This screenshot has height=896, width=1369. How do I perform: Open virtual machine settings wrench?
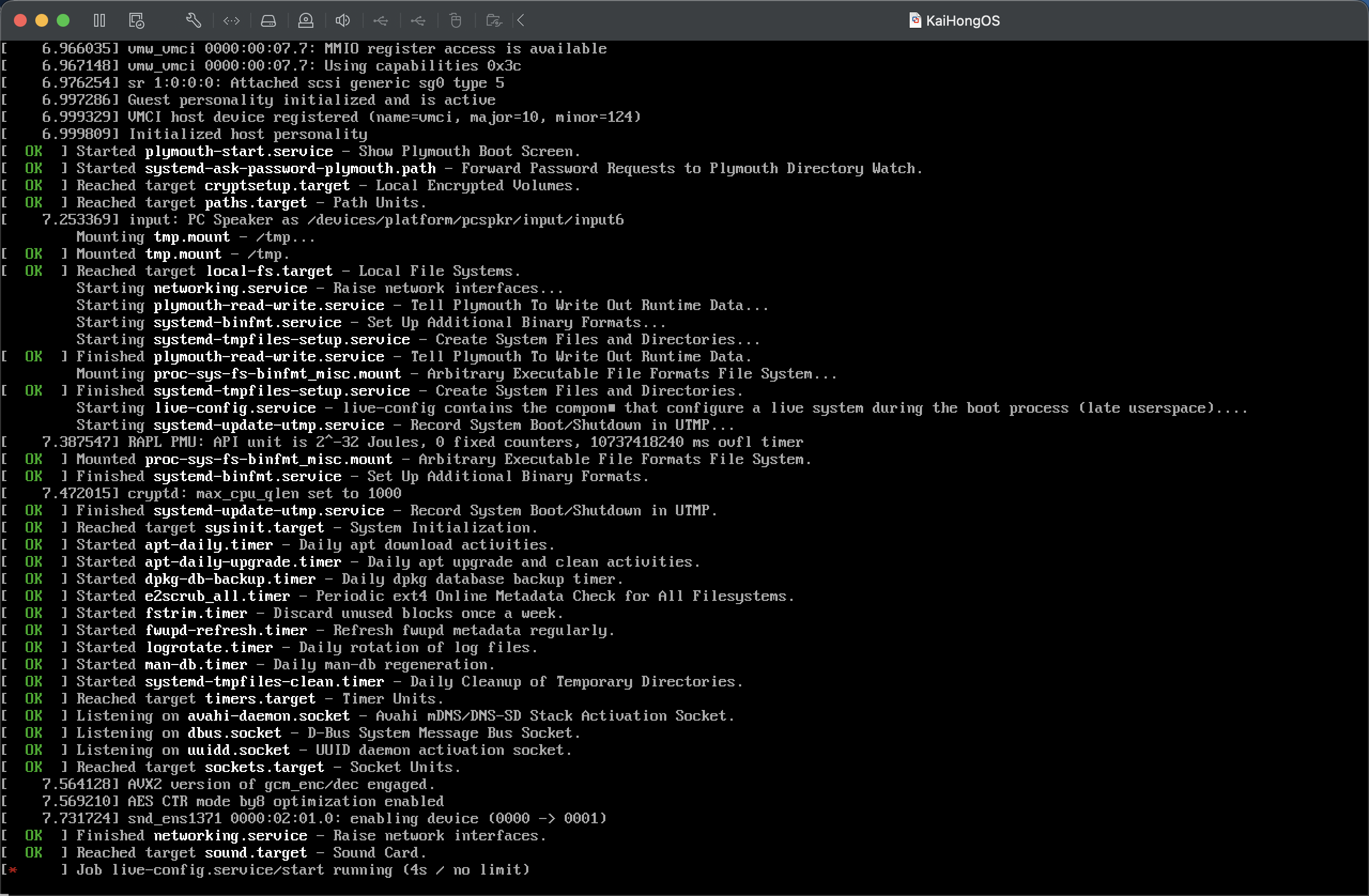193,21
